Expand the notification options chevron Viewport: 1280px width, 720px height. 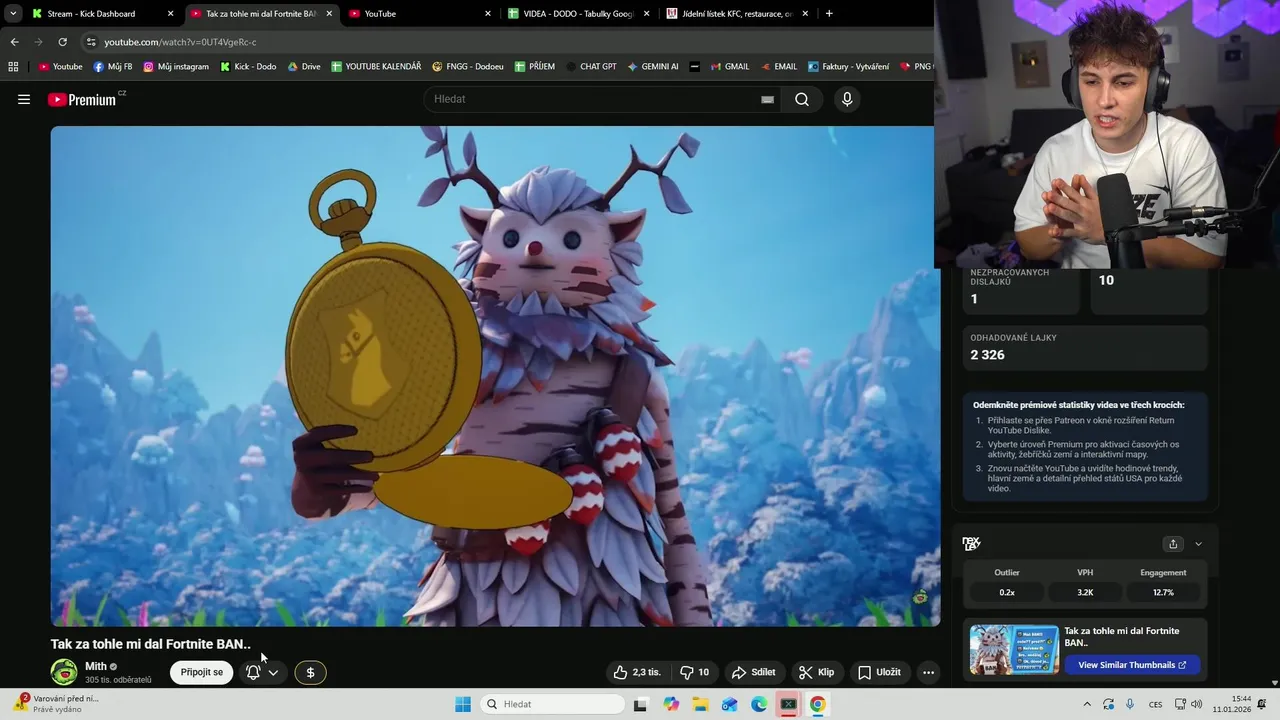tap(273, 672)
